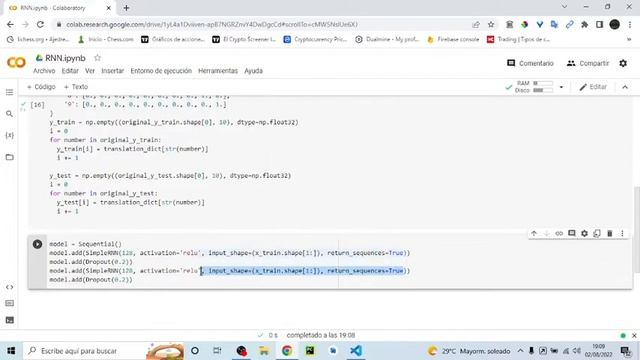640x360 pixels.
Task: Open the tab search dropdown chevron
Action: click(564, 7)
